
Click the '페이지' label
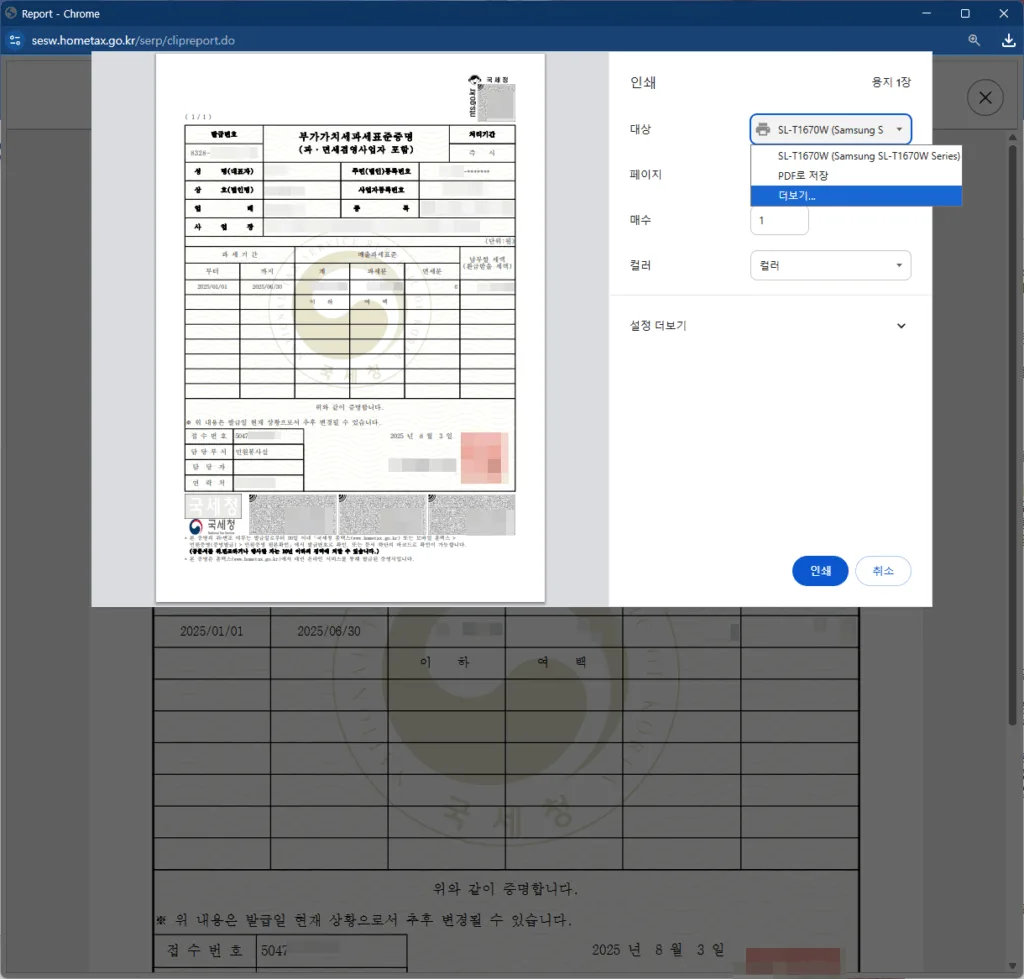[645, 174]
